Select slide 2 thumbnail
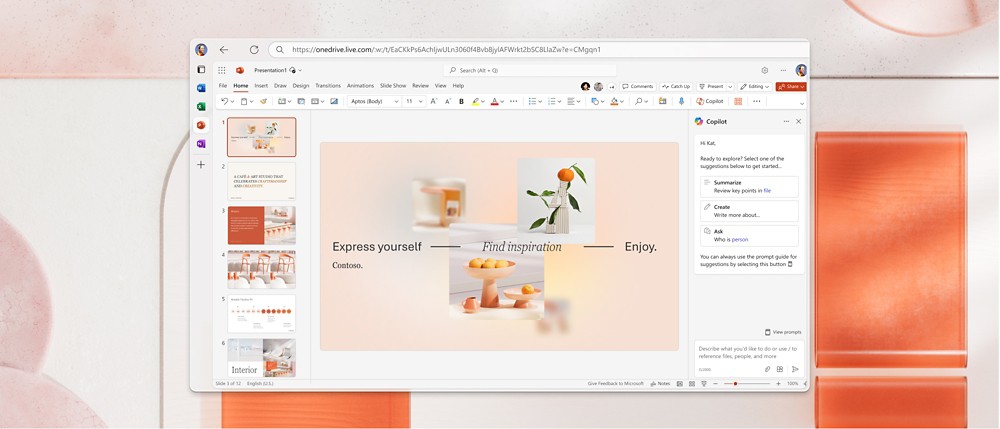 pos(261,181)
